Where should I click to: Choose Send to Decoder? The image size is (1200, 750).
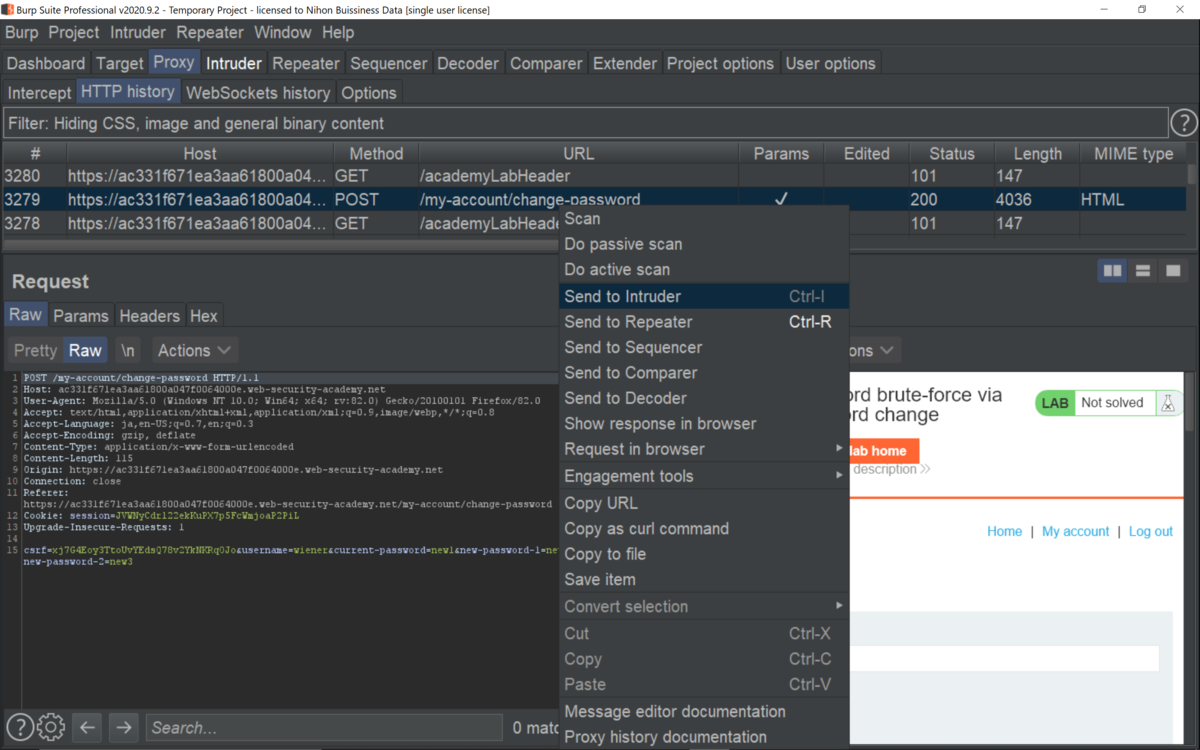[x=704, y=398]
